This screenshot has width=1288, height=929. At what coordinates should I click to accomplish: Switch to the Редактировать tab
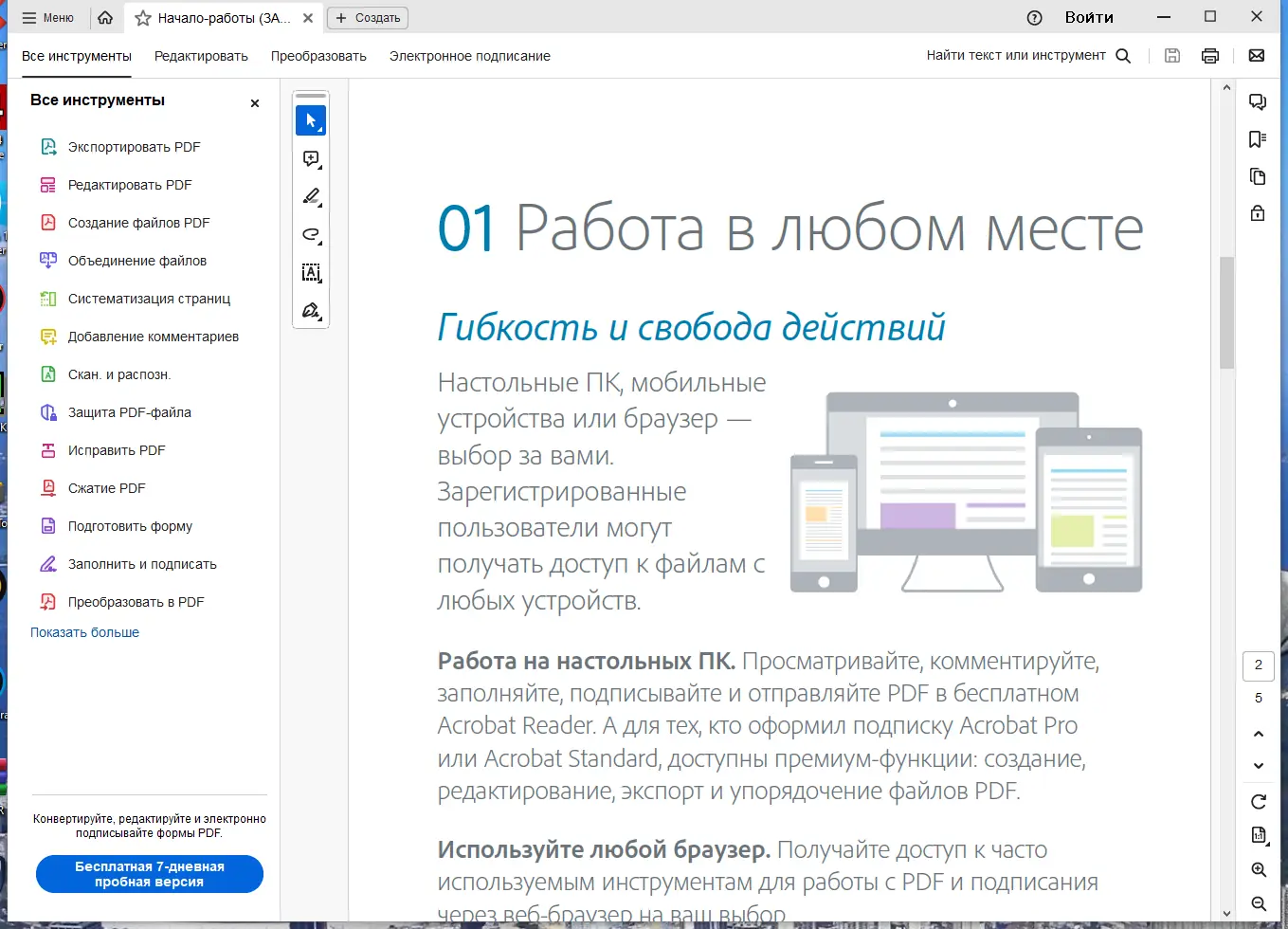(x=201, y=56)
